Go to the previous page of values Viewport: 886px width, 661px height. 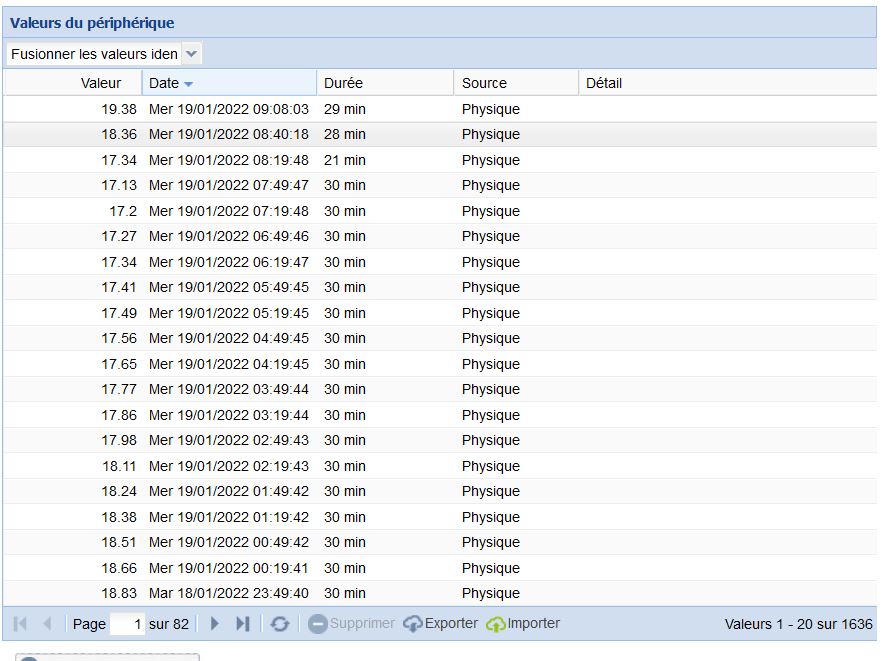coord(46,624)
